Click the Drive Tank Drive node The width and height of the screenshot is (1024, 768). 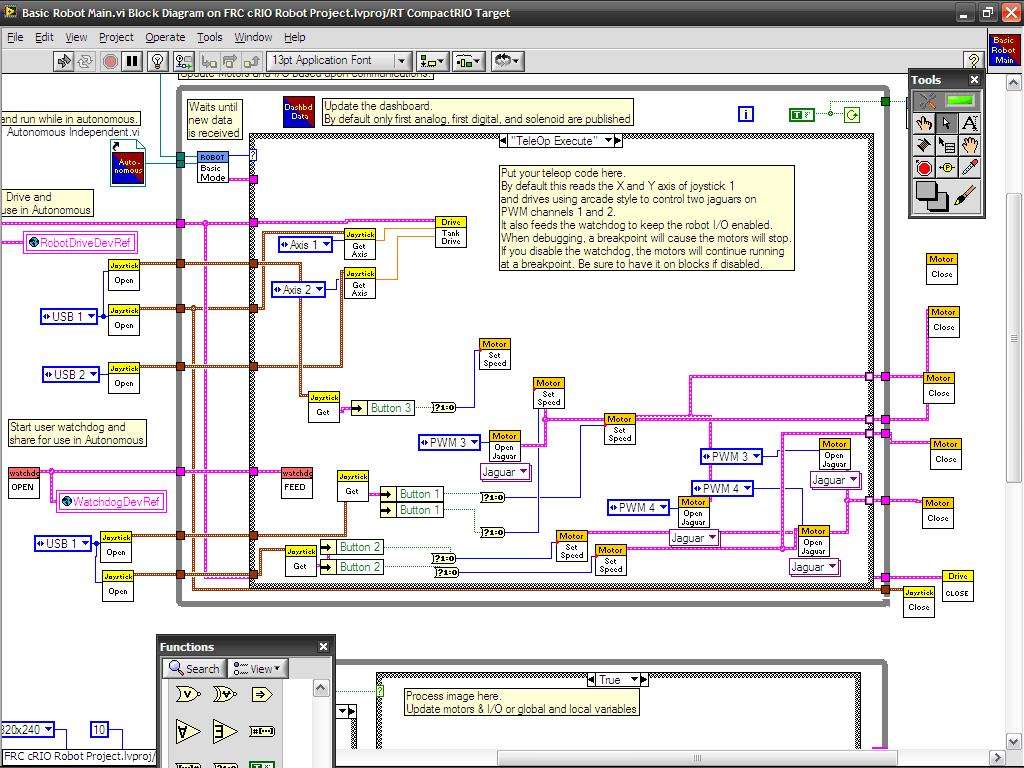[451, 232]
